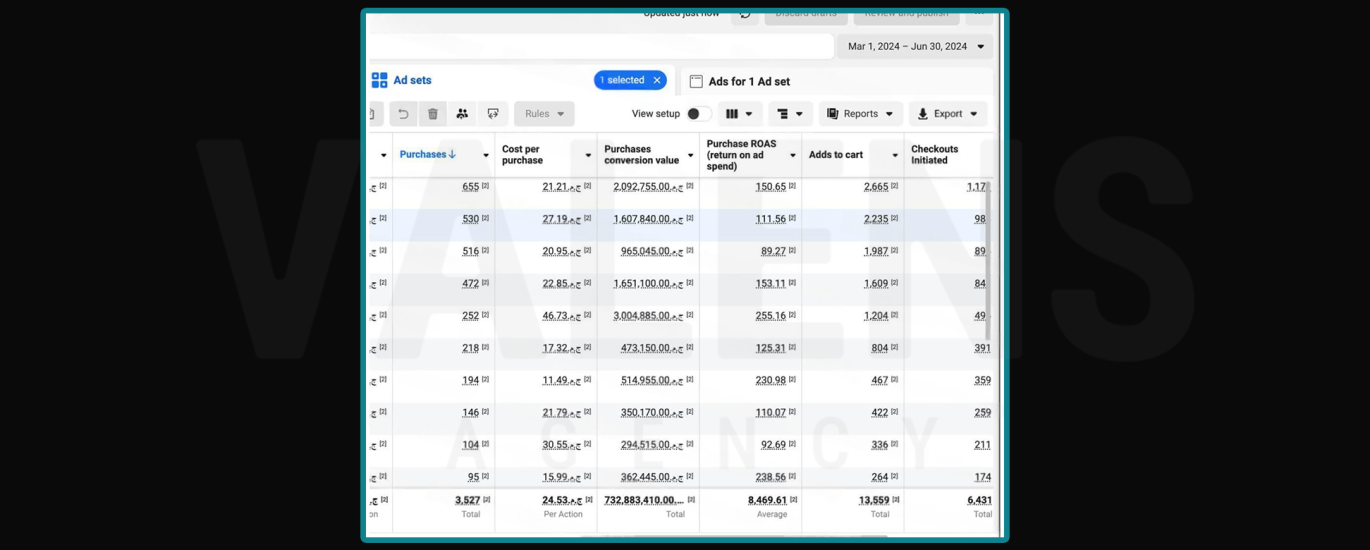Click the purchases value 252
Screen dimensions: 1370x550
pos(470,315)
